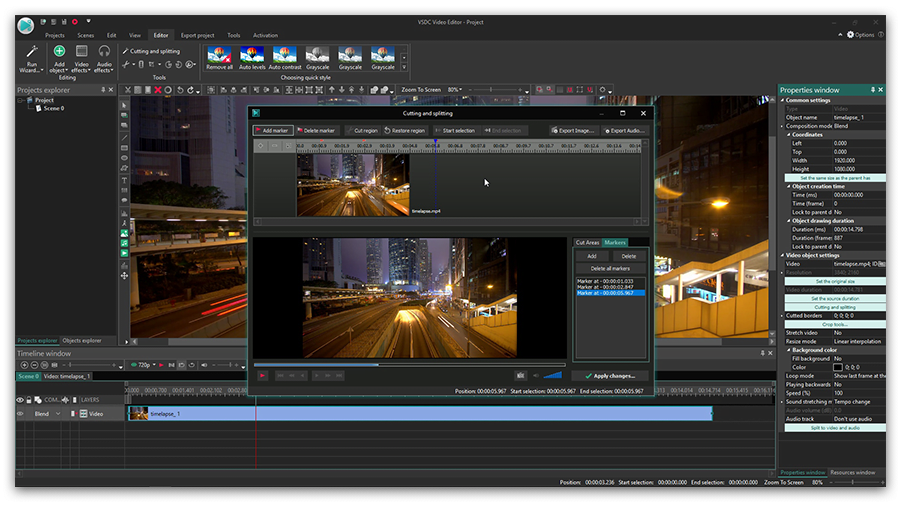Viewport: 900px width, 510px height.
Task: Click Crop tools button in properties
Action: [835, 324]
